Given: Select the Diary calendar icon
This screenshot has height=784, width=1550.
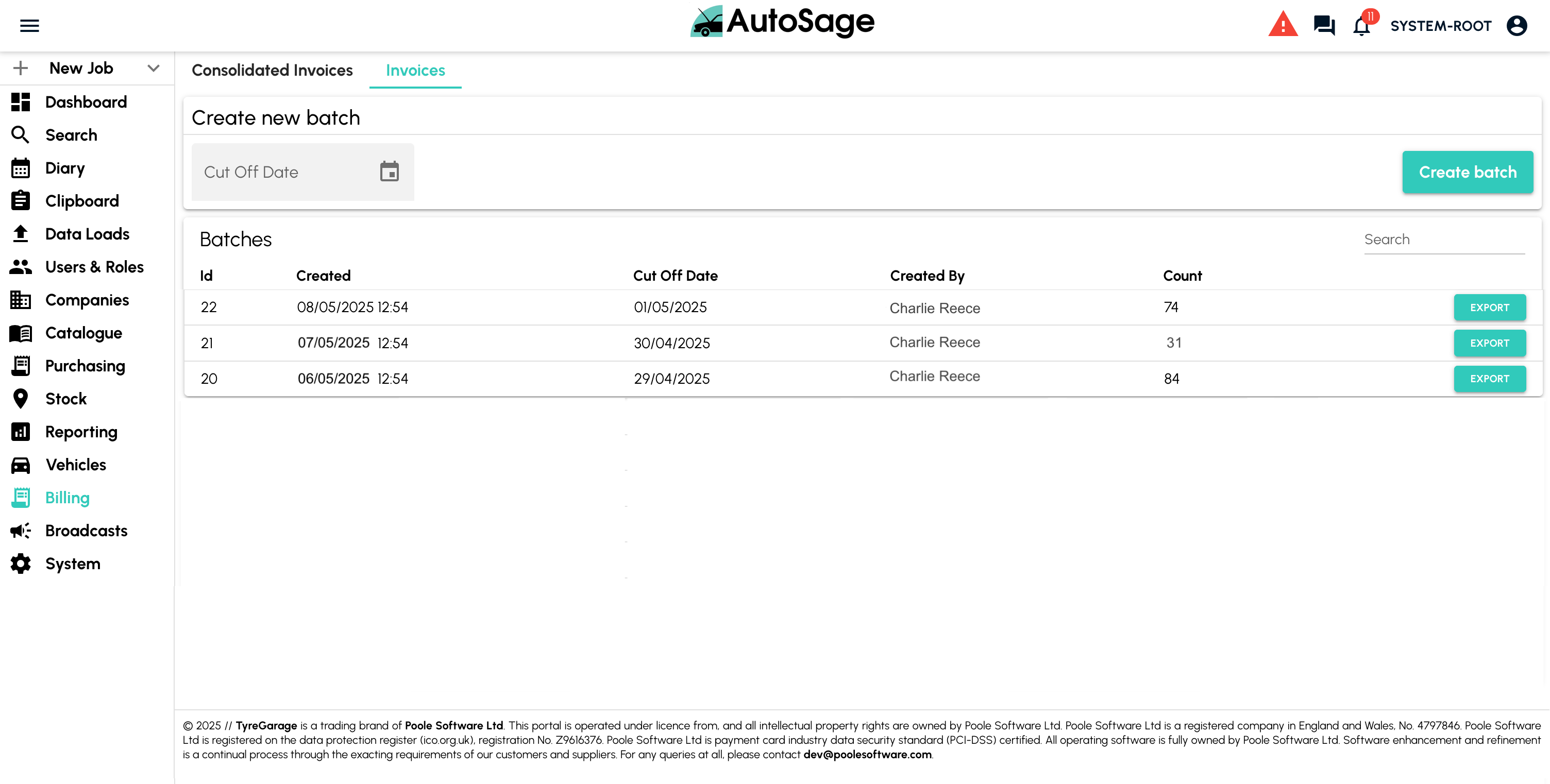Looking at the screenshot, I should 21,168.
